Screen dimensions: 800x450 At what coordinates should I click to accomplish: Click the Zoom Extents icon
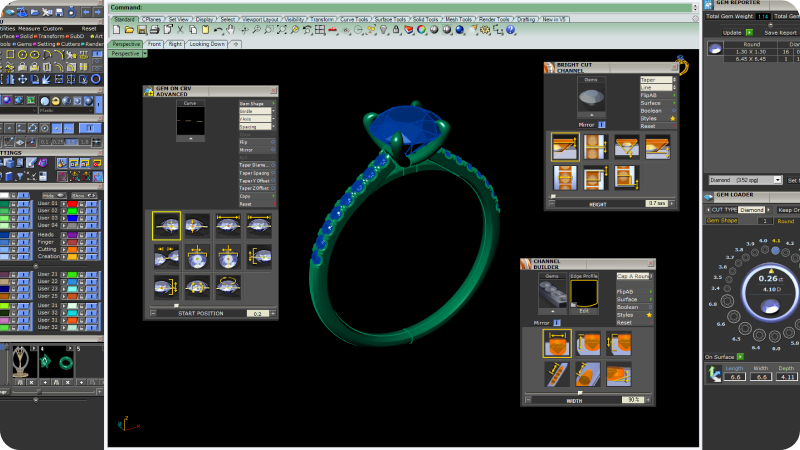[x=282, y=30]
